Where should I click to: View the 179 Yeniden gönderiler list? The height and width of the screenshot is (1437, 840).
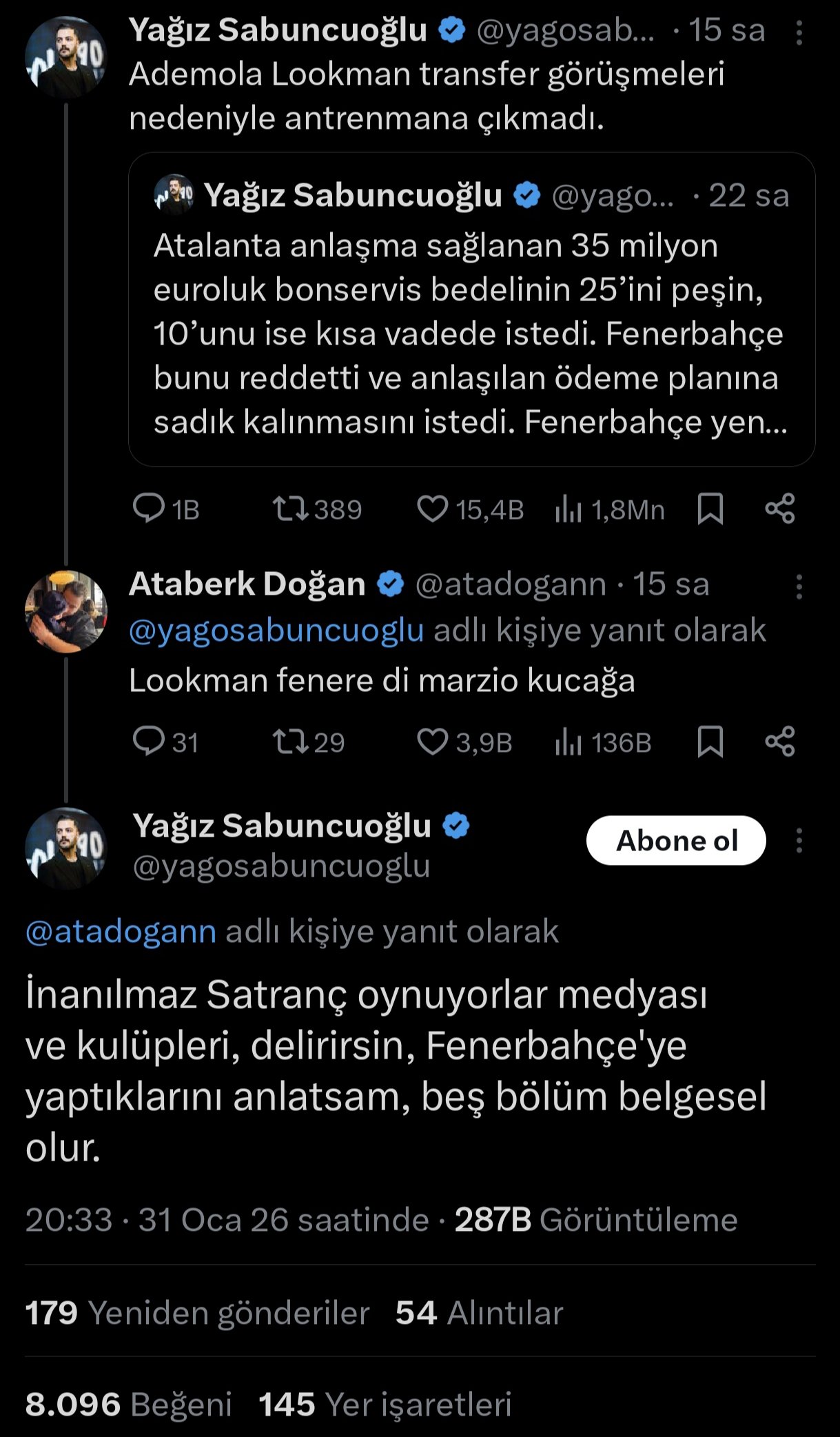point(198,1312)
